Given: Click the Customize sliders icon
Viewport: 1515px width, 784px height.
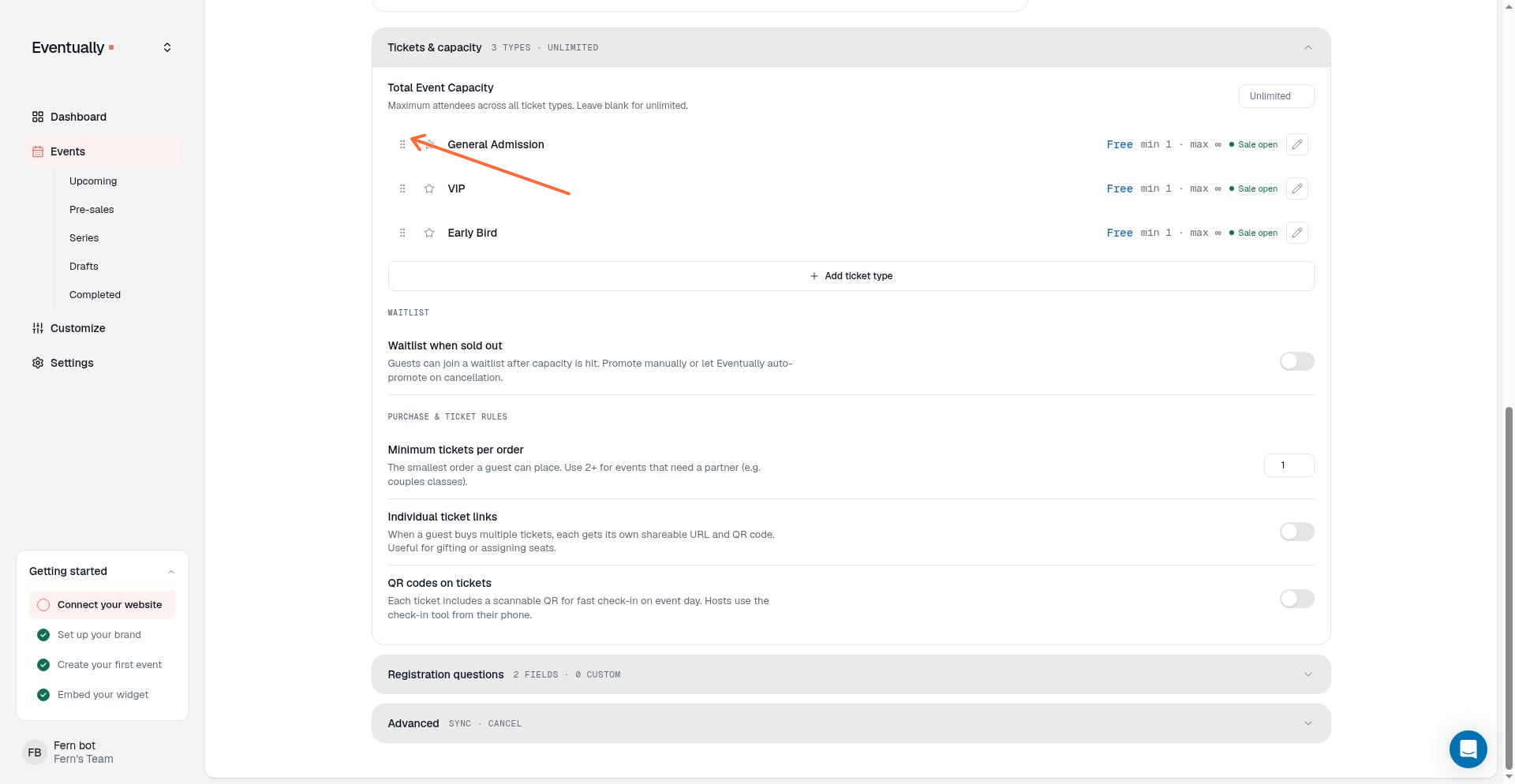Looking at the screenshot, I should pos(38,328).
